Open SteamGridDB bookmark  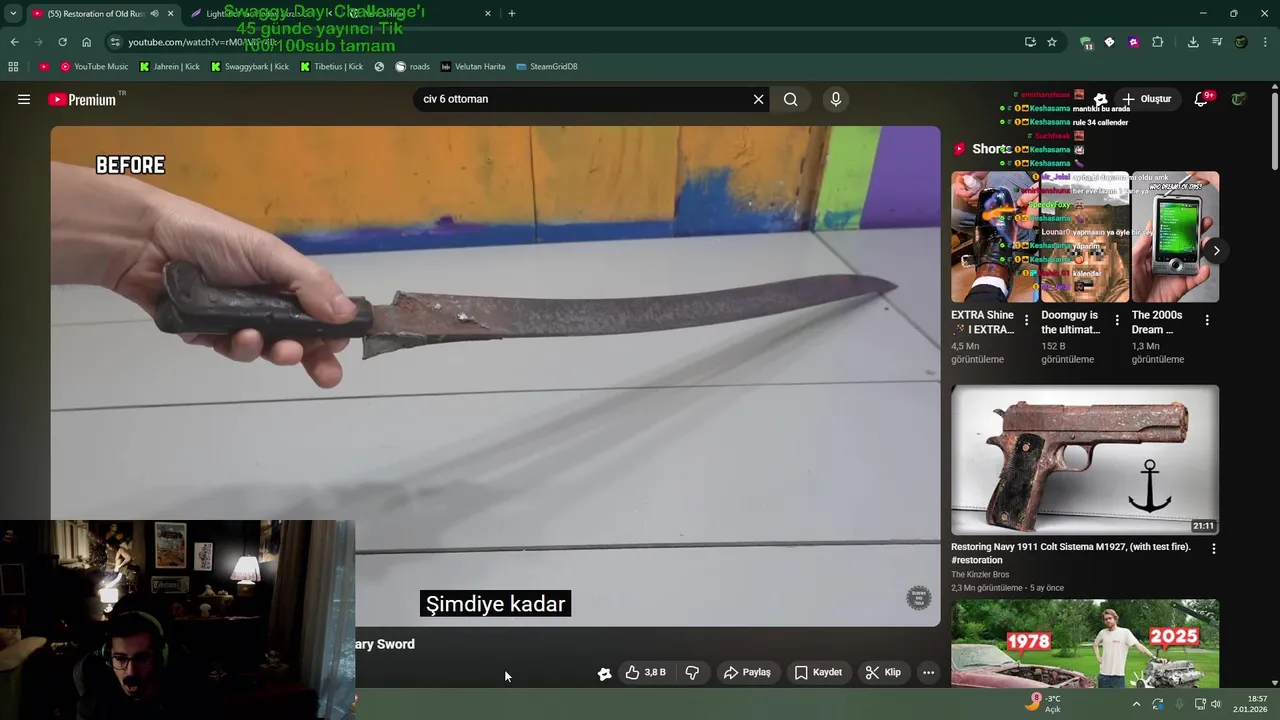[x=547, y=67]
